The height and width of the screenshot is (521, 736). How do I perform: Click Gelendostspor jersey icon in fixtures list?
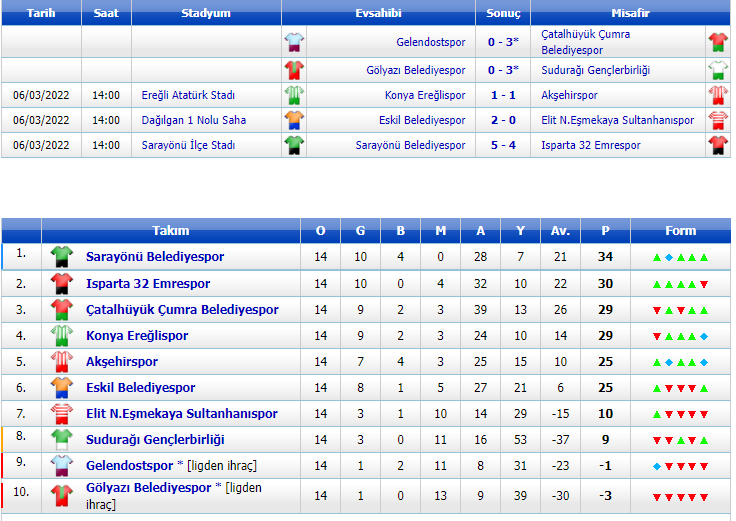tap(294, 43)
